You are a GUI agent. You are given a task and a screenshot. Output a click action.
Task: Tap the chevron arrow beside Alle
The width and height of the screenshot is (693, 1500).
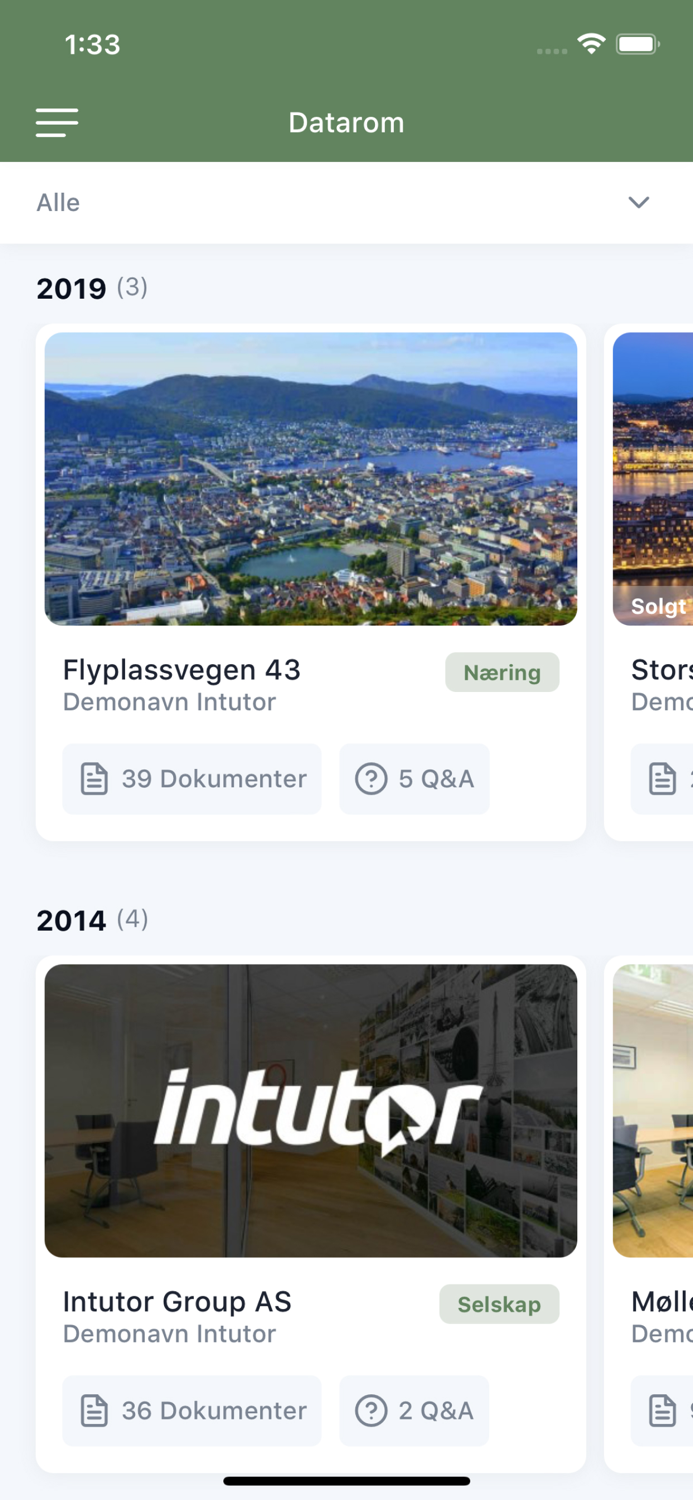(638, 202)
